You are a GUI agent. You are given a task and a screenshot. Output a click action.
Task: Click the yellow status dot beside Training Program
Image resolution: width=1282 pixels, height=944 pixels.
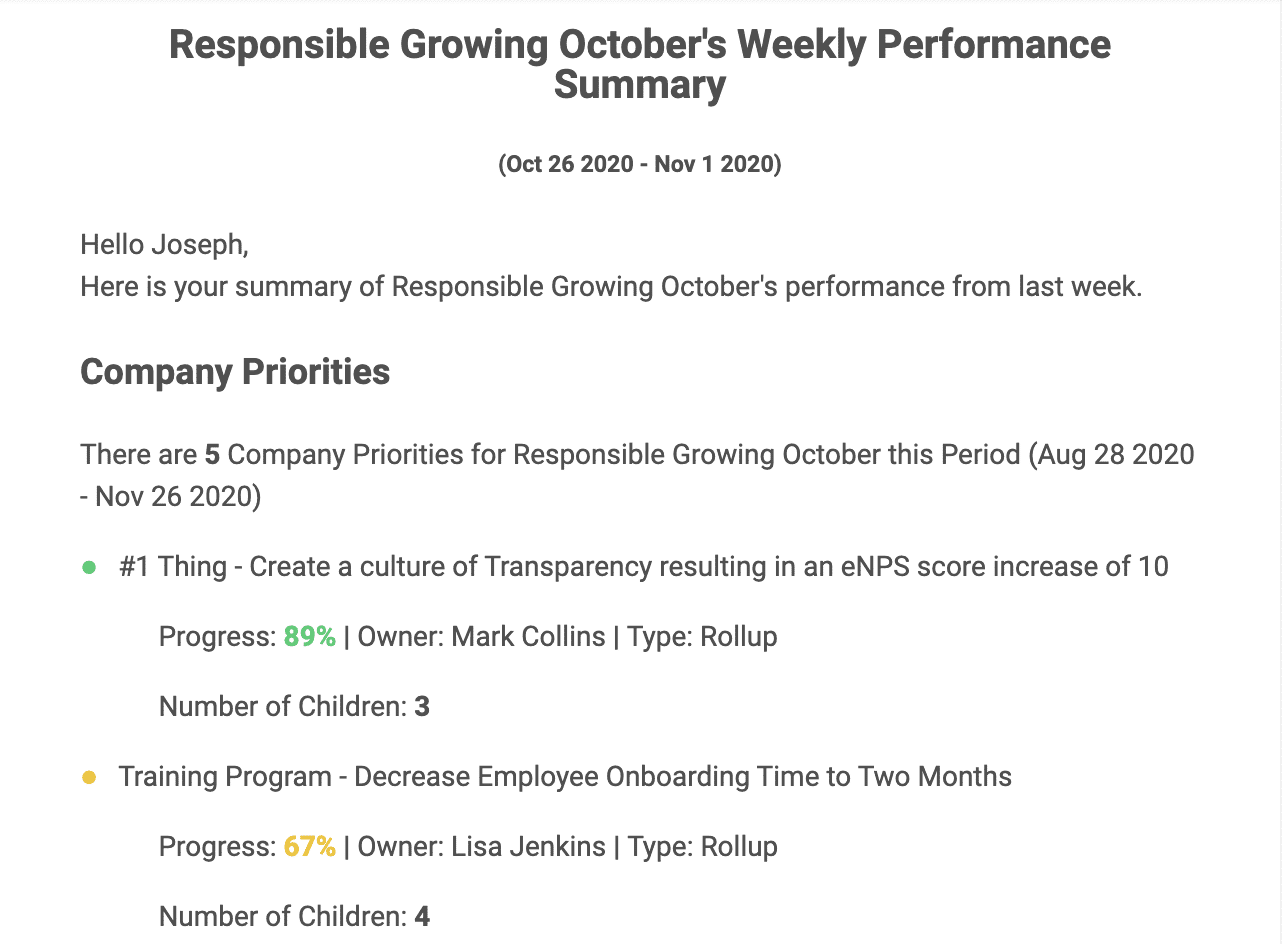tap(89, 778)
